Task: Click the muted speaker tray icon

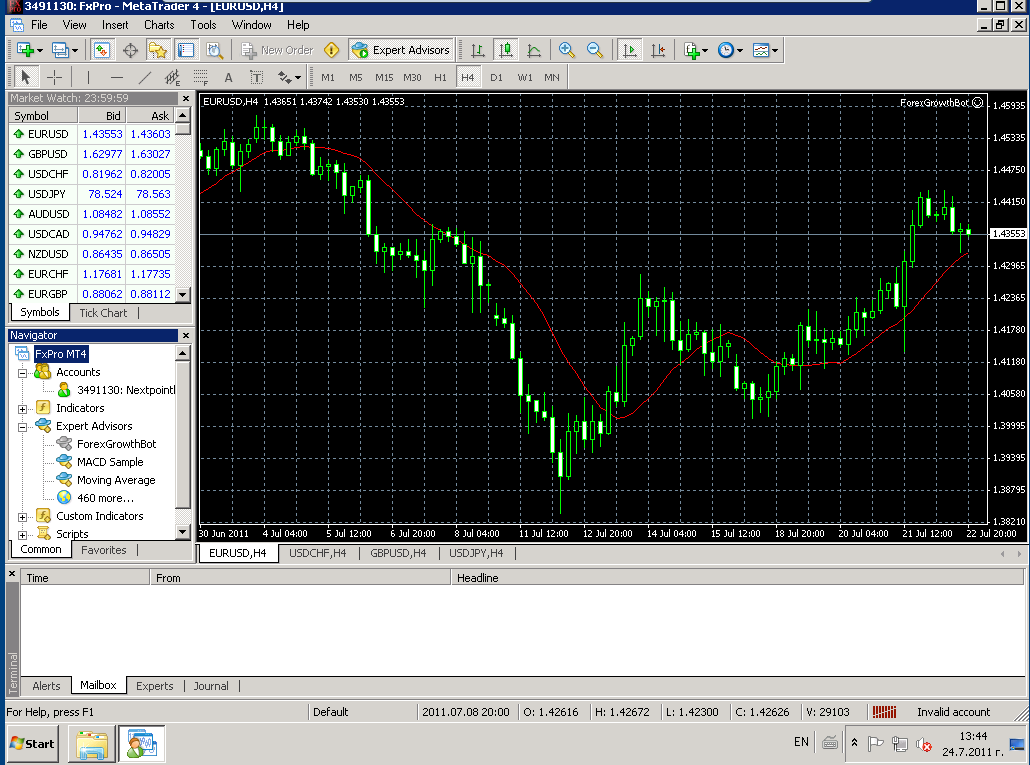Action: pyautogui.click(x=924, y=744)
